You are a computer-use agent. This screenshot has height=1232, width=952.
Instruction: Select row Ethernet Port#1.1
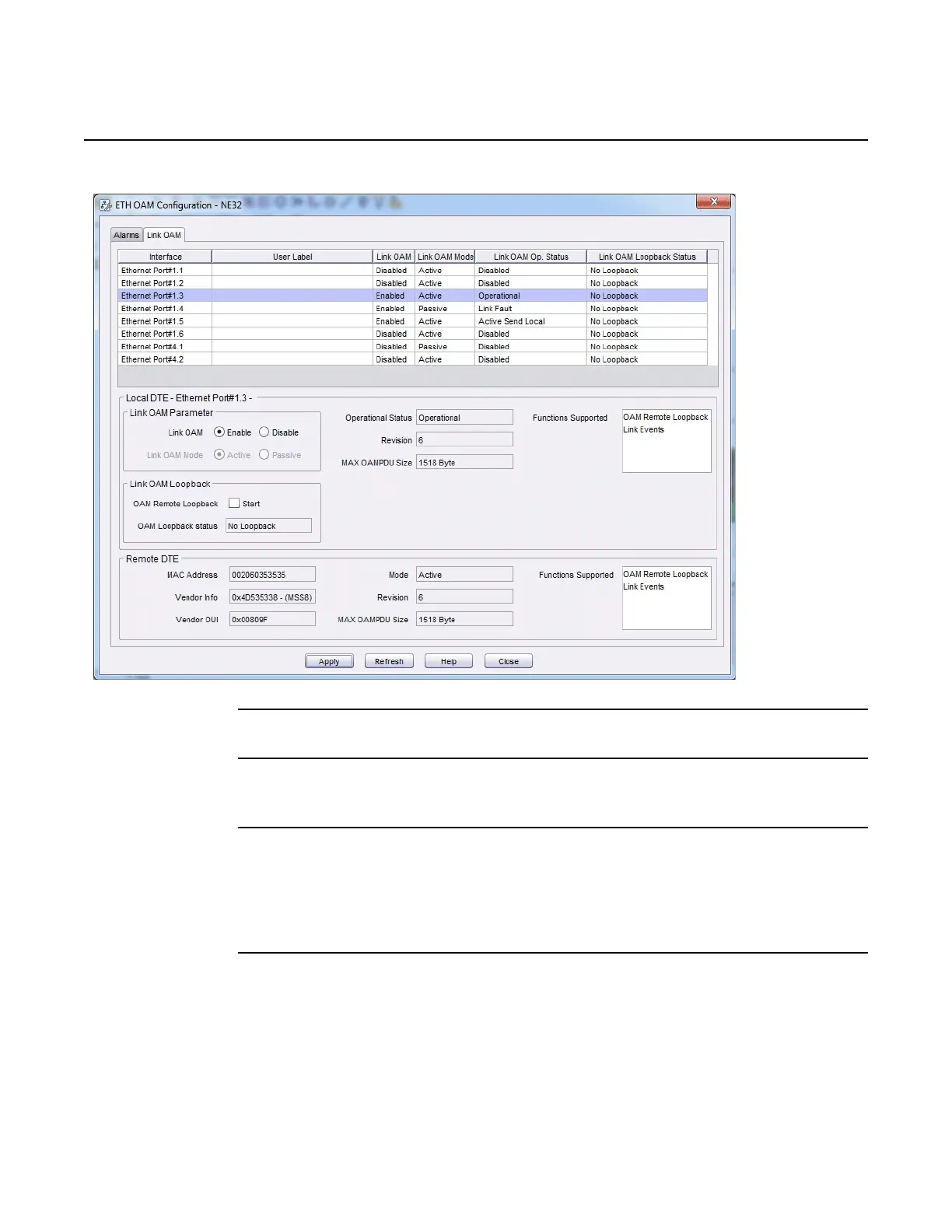coord(413,271)
